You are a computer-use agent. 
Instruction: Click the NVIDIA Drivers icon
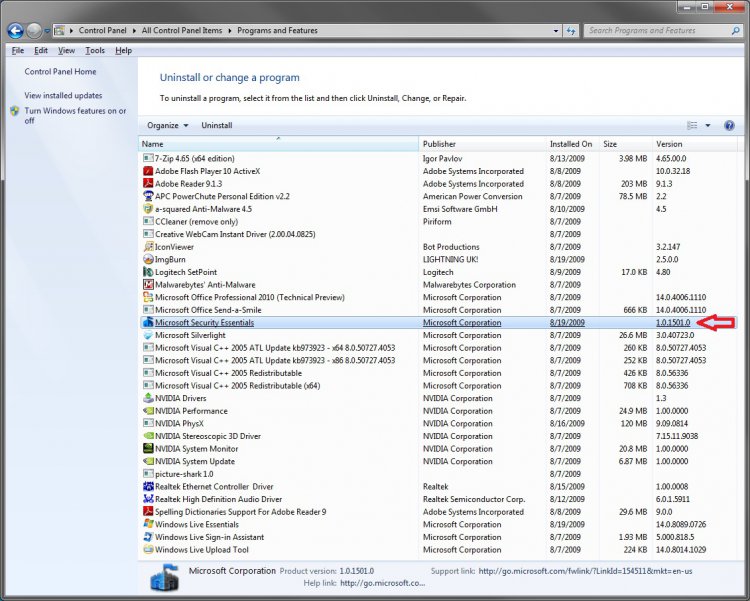[148, 398]
